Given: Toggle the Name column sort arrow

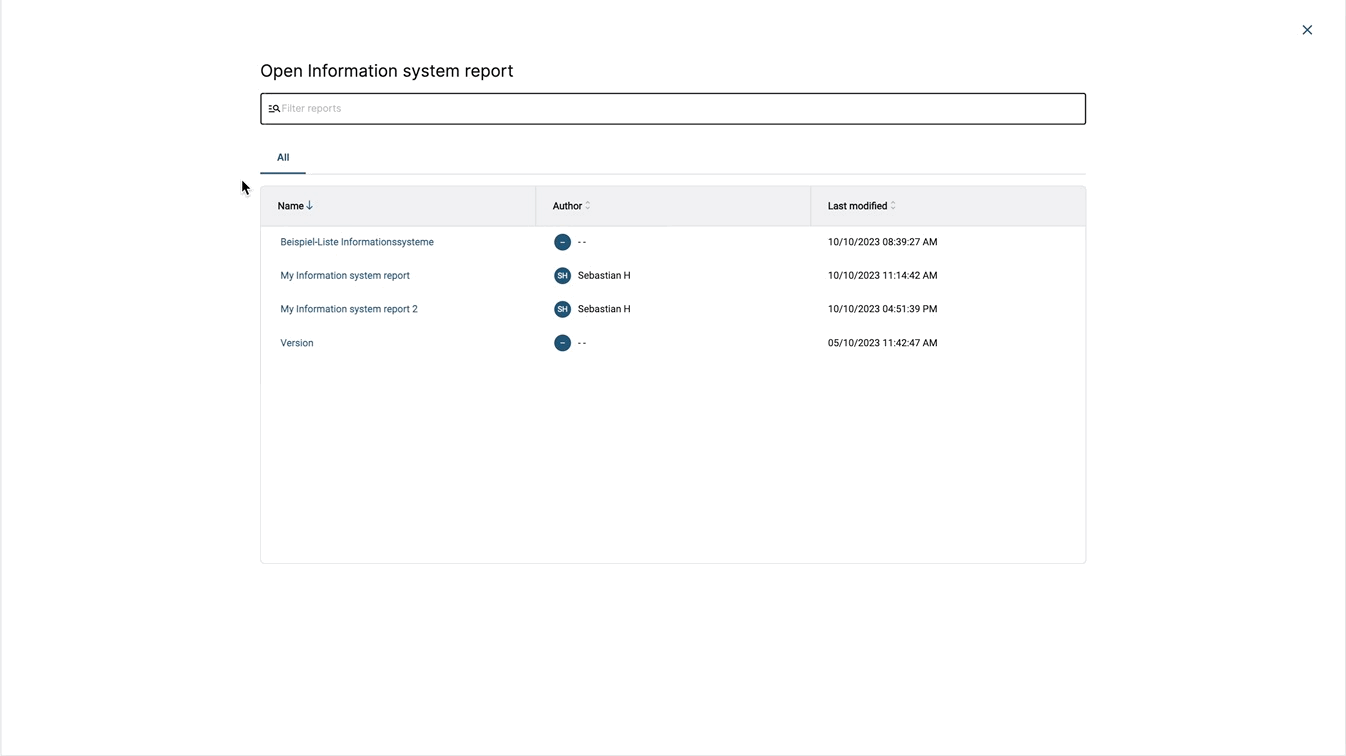Looking at the screenshot, I should tap(310, 206).
